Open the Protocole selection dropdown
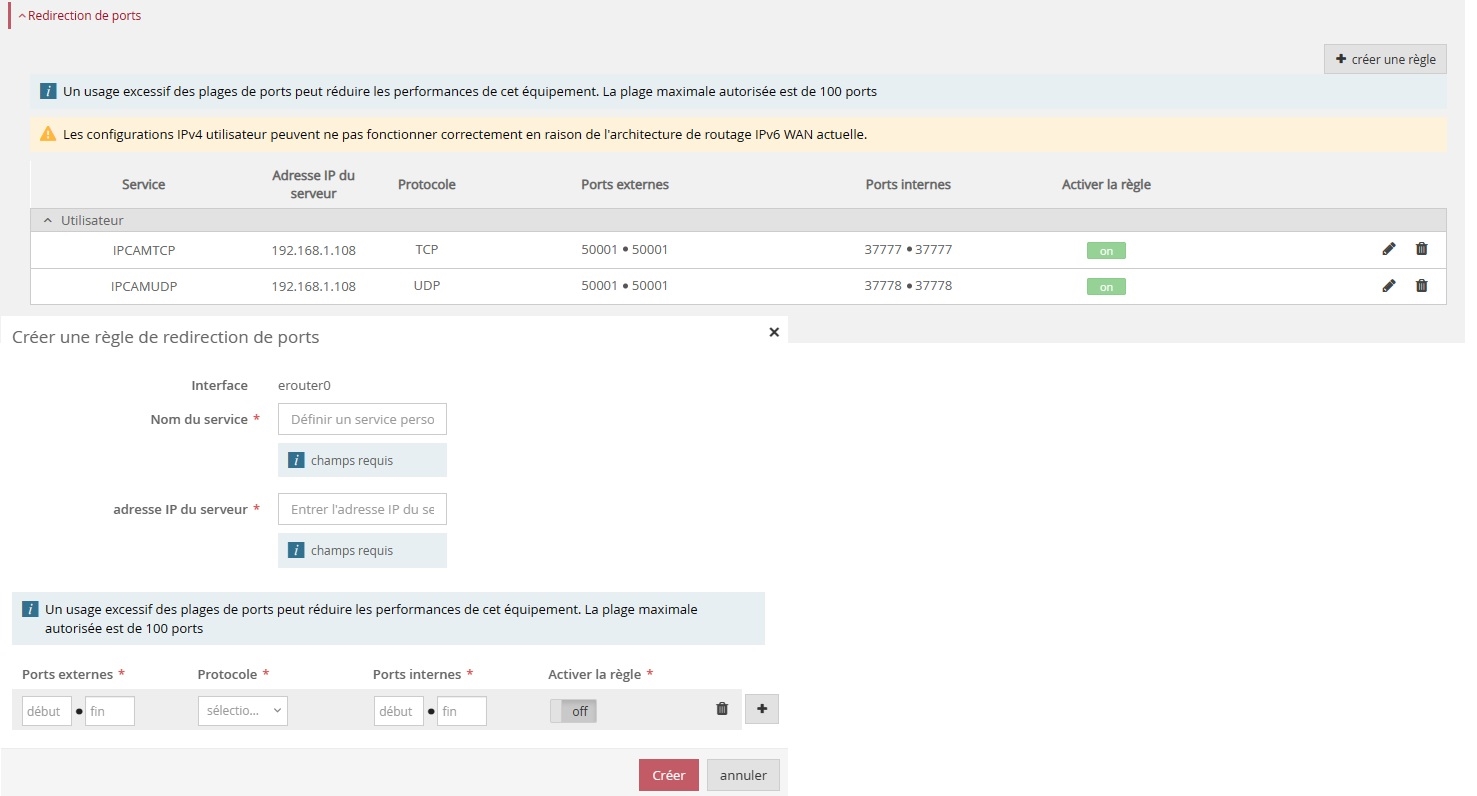The image size is (1477, 796). coord(243,711)
